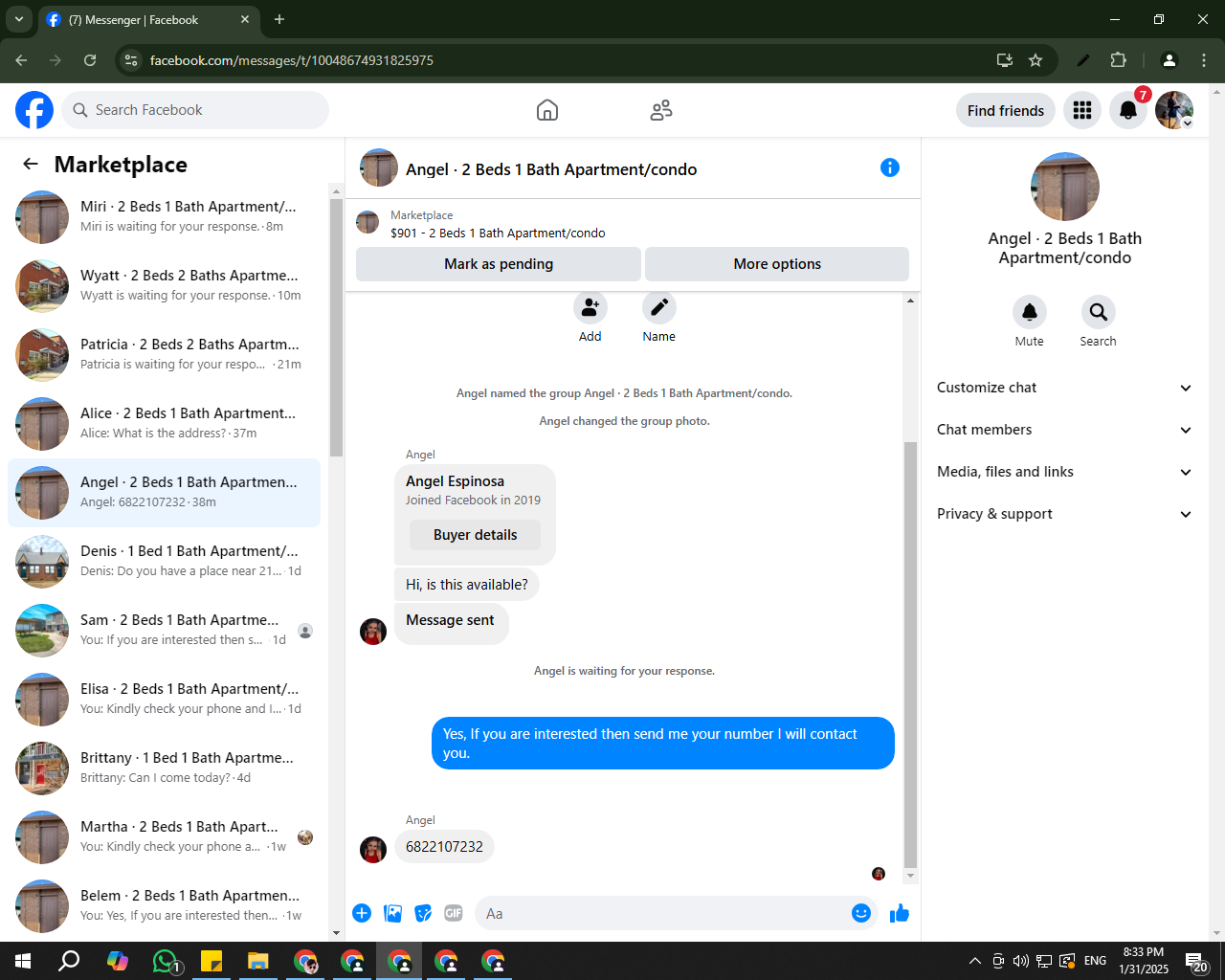Viewport: 1225px width, 980px height.
Task: Mute this conversation with the bell icon
Action: [x=1030, y=312]
